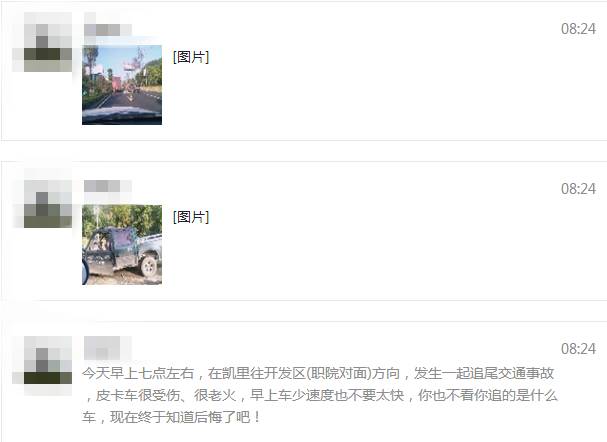This screenshot has width=607, height=442.
Task: Click the last text line 现在终于知道后悔了吧
Action: pyautogui.click(x=171, y=418)
